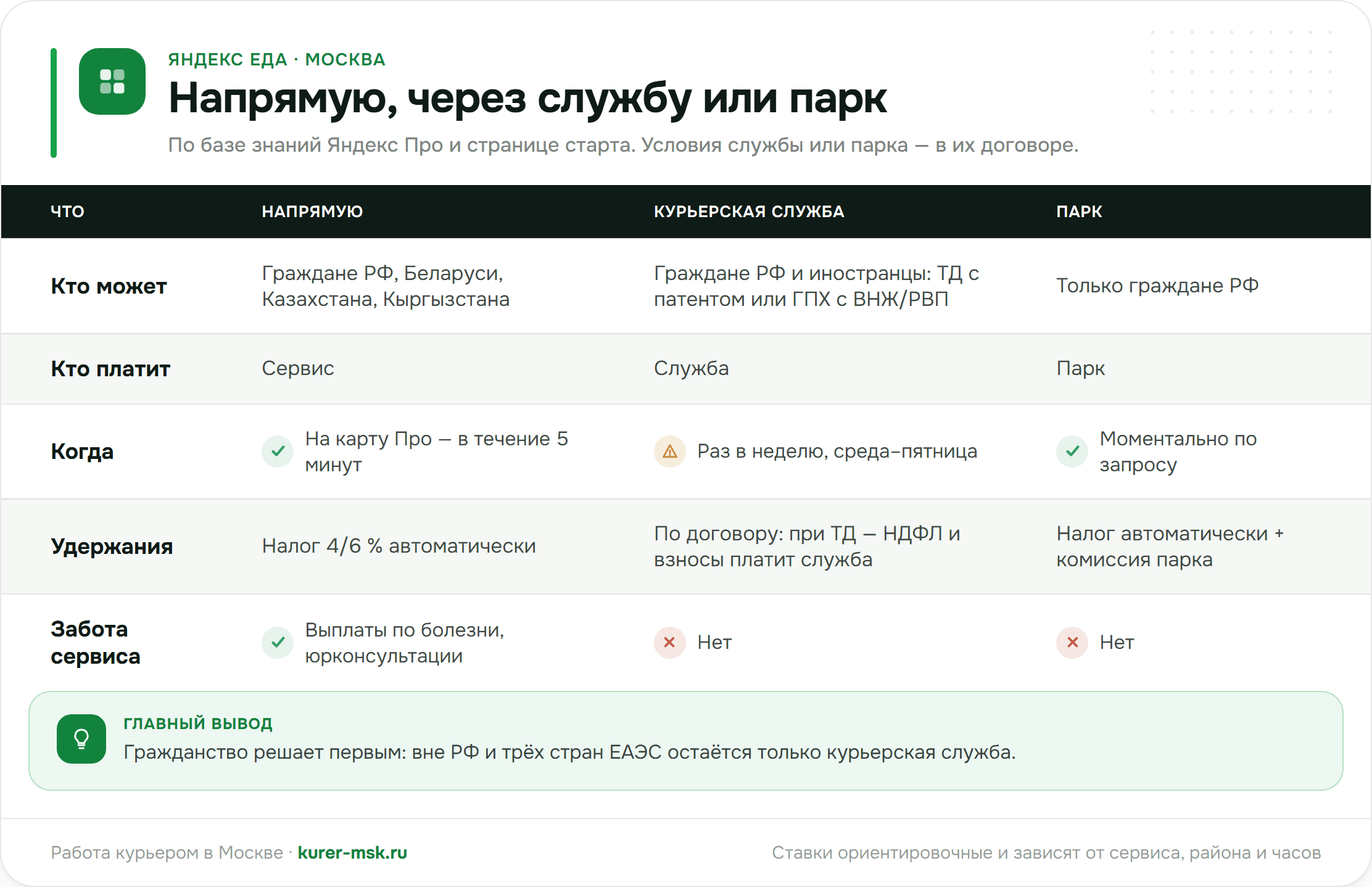Screen dimensions: 1372x887
Task: Click the Гражданство решает первым sentence
Action: 569,753
